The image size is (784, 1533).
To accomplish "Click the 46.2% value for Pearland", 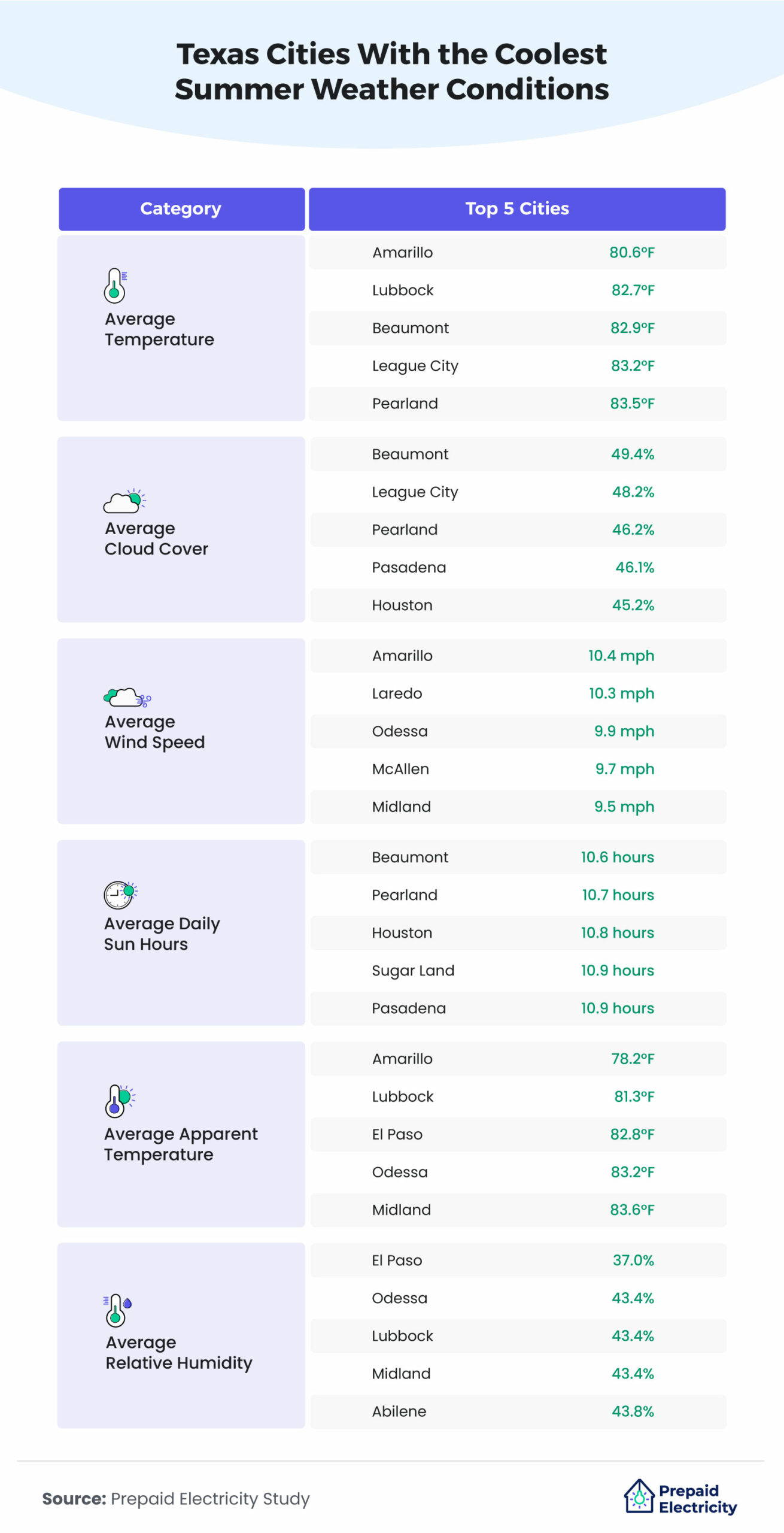I will click(x=633, y=529).
